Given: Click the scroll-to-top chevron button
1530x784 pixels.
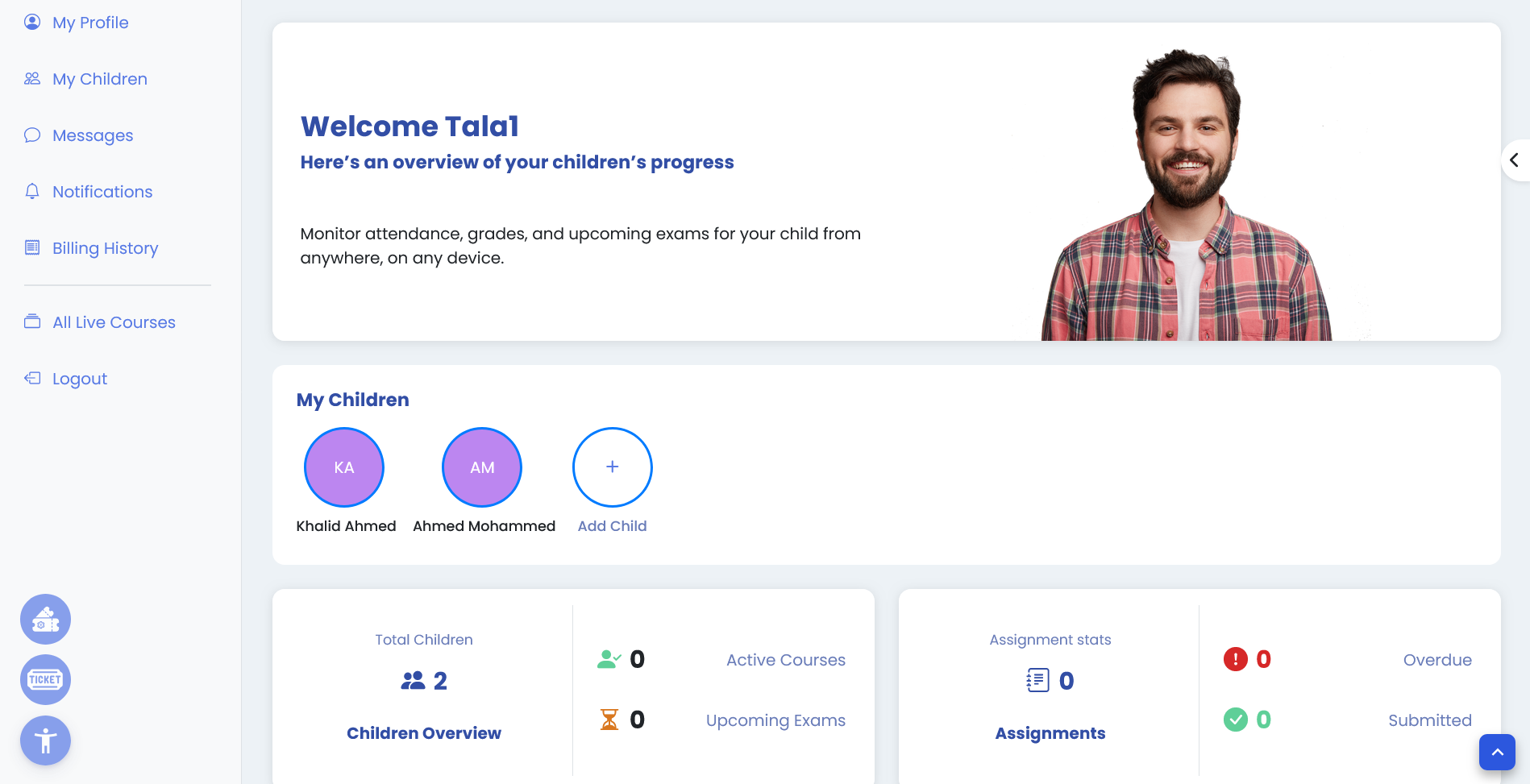Looking at the screenshot, I should point(1497,752).
